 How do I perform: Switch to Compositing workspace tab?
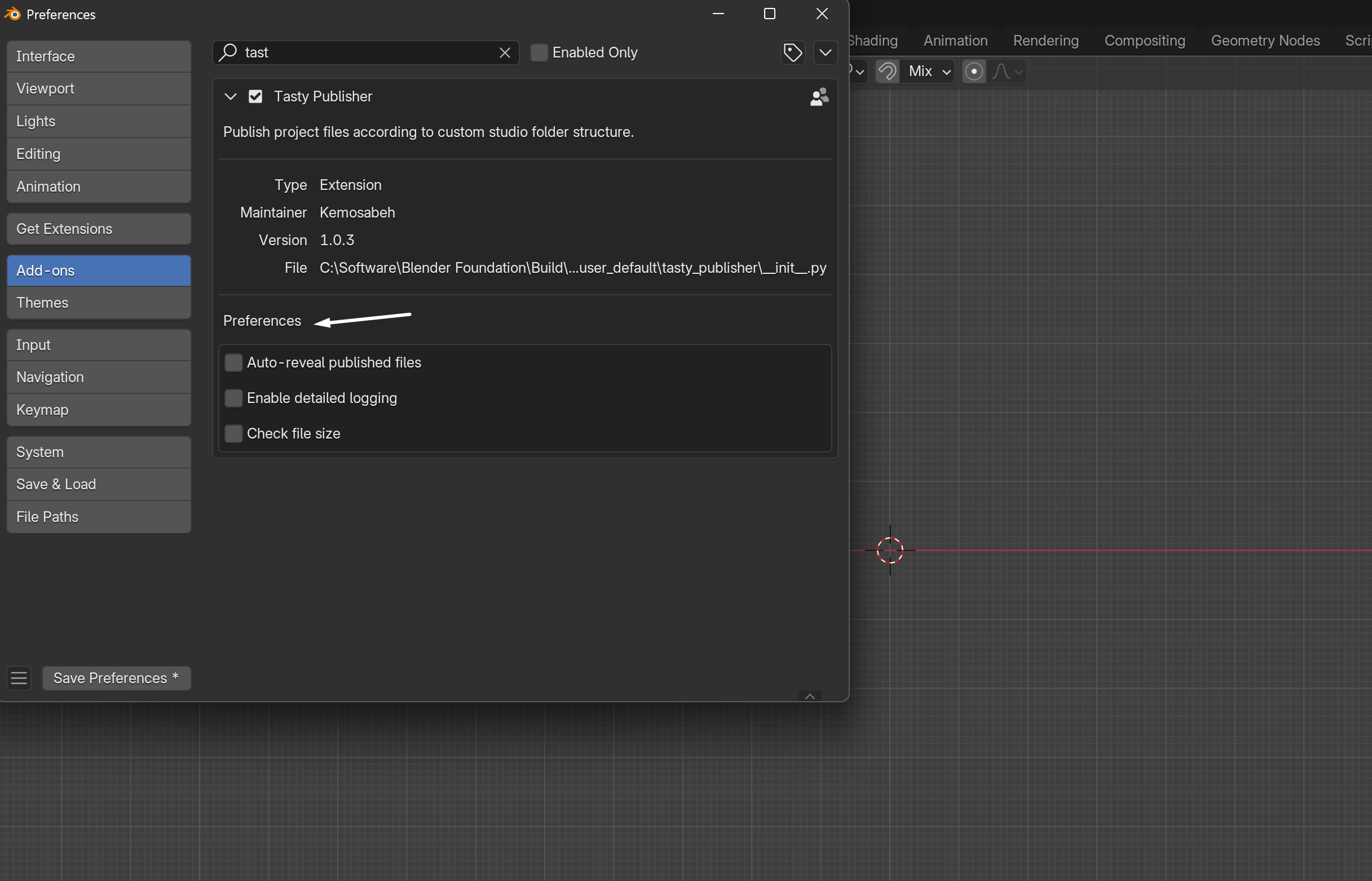1144,41
